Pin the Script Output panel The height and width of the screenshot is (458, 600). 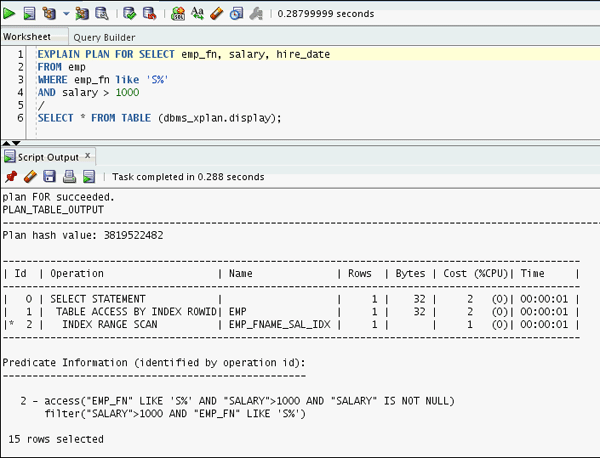pos(10,177)
